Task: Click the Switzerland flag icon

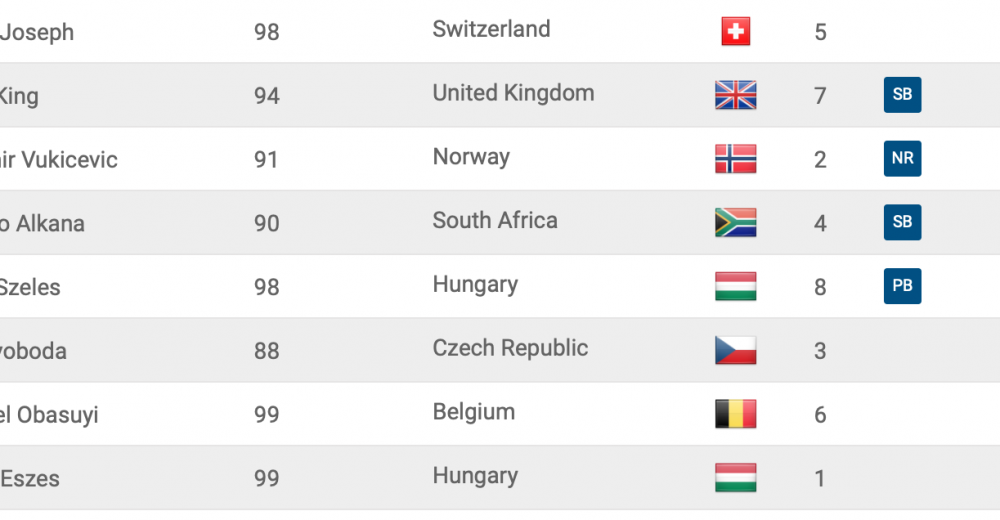Action: tap(735, 31)
